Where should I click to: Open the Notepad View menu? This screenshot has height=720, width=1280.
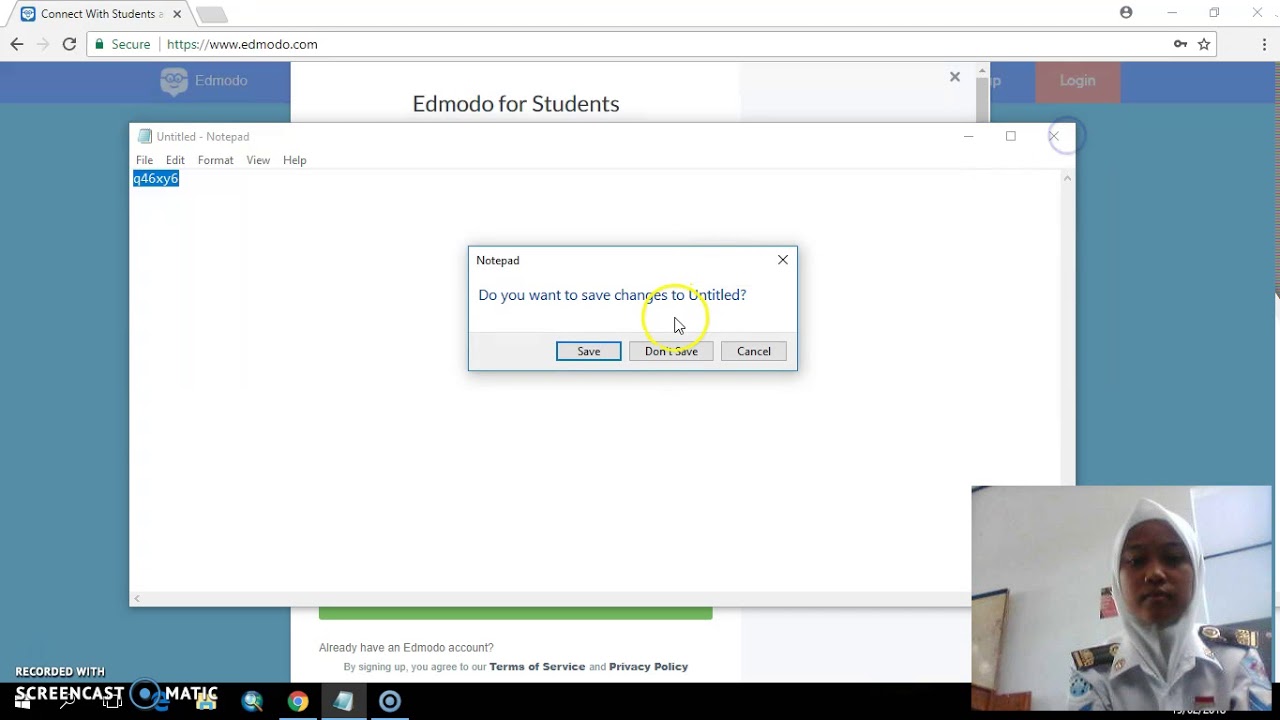(x=258, y=160)
